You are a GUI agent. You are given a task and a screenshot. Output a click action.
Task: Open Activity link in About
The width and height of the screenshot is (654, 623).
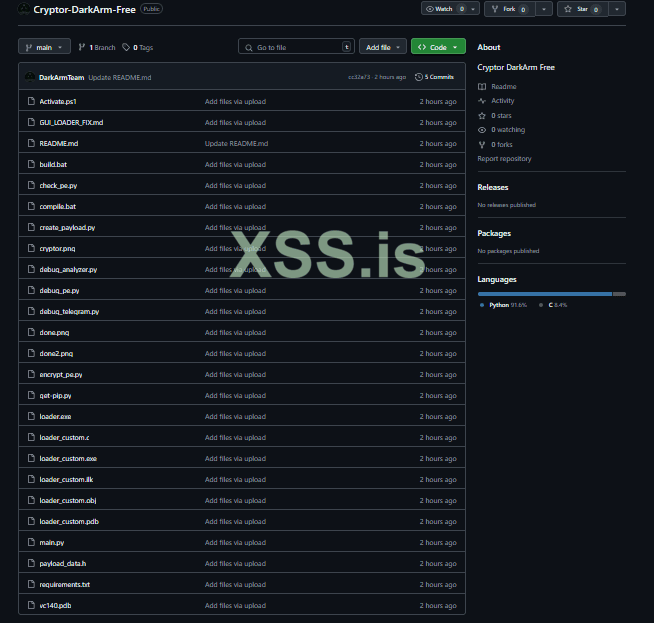coord(503,100)
